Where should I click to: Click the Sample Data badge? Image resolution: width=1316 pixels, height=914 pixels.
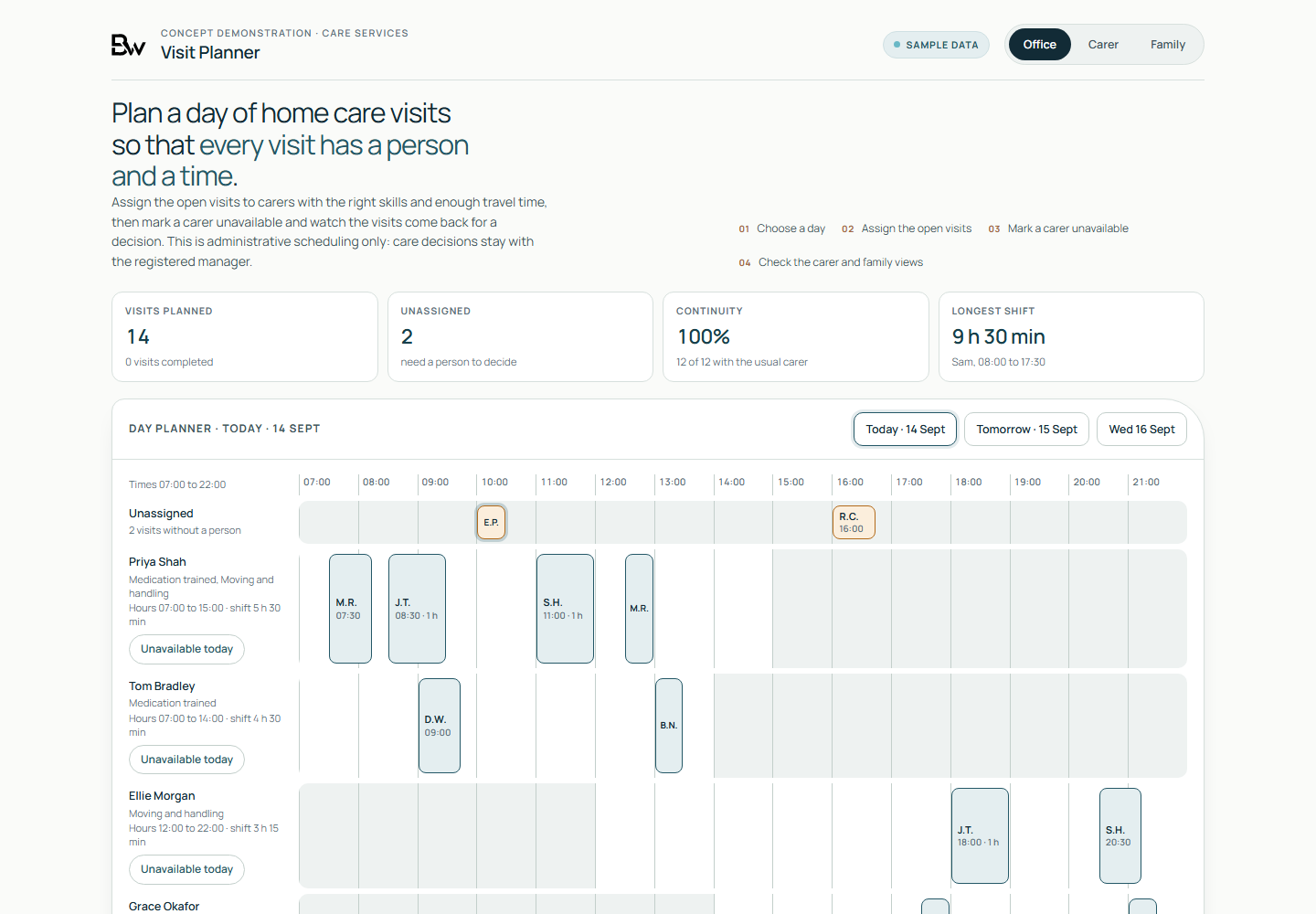(x=936, y=45)
